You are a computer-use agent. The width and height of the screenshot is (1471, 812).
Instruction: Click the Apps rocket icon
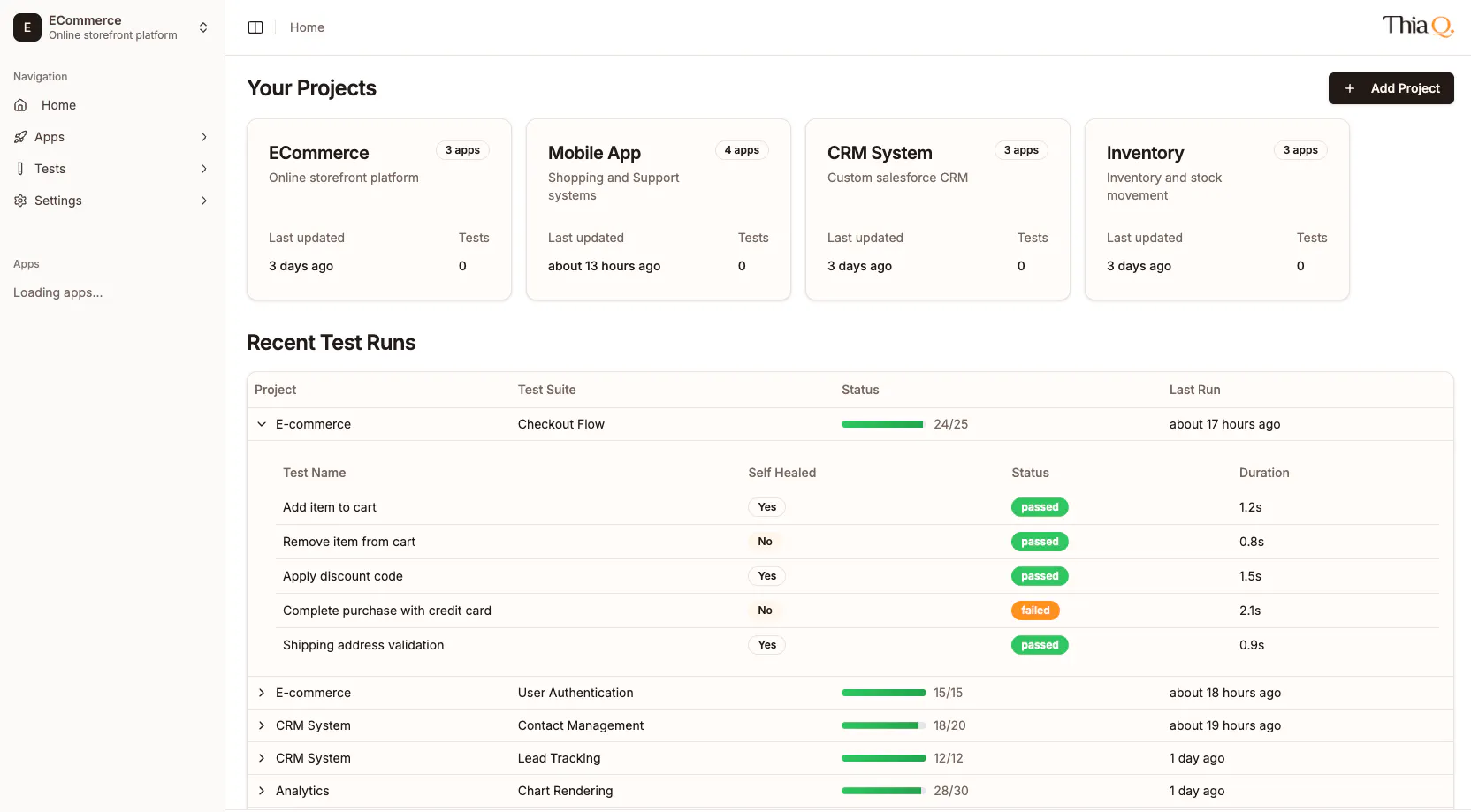(x=20, y=137)
